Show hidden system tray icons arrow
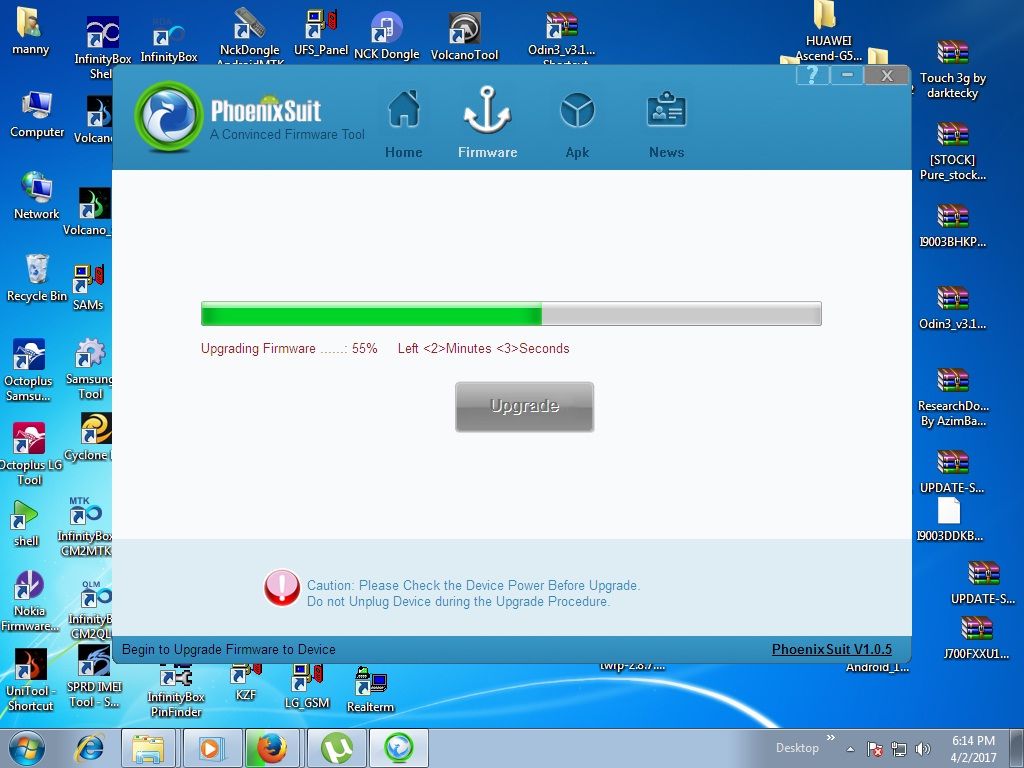 (850, 749)
